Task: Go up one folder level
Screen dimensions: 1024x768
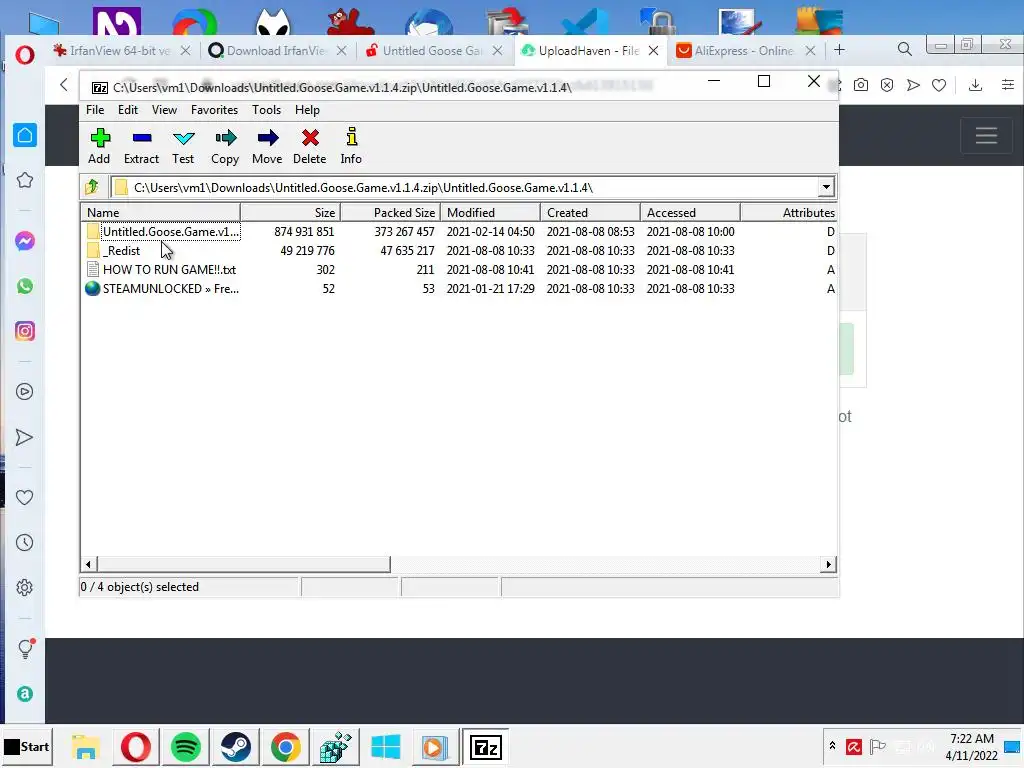Action: coord(92,187)
